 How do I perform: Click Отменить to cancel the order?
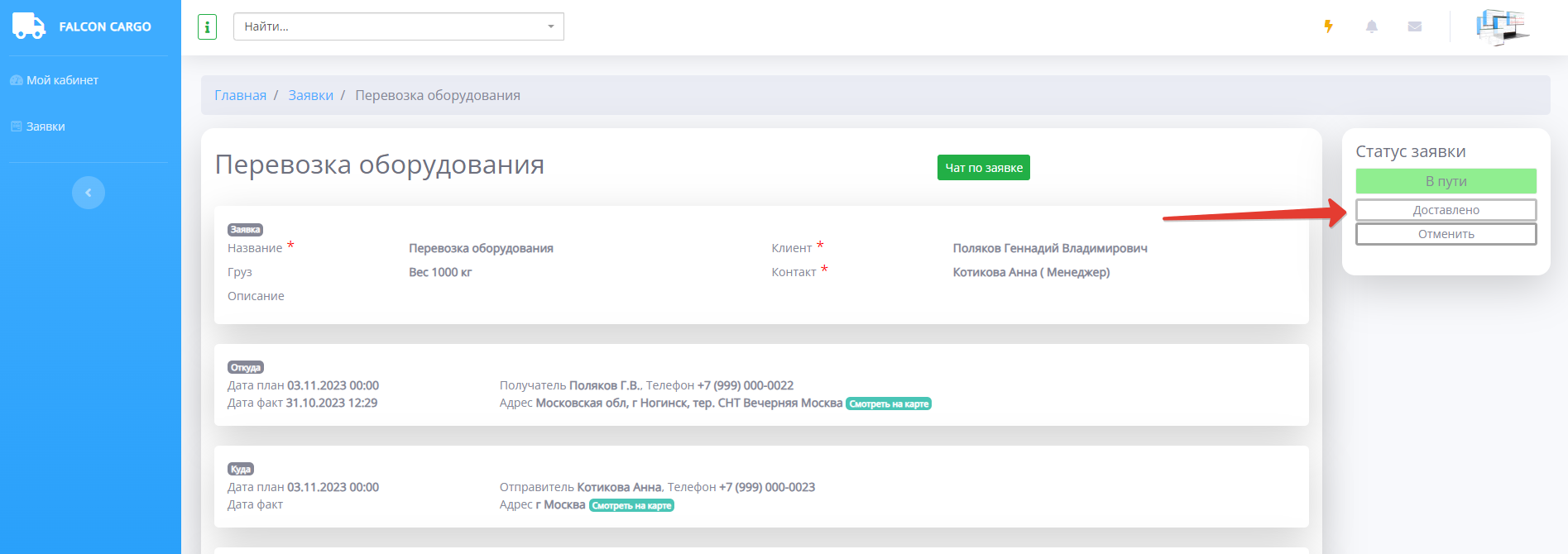pyautogui.click(x=1446, y=234)
